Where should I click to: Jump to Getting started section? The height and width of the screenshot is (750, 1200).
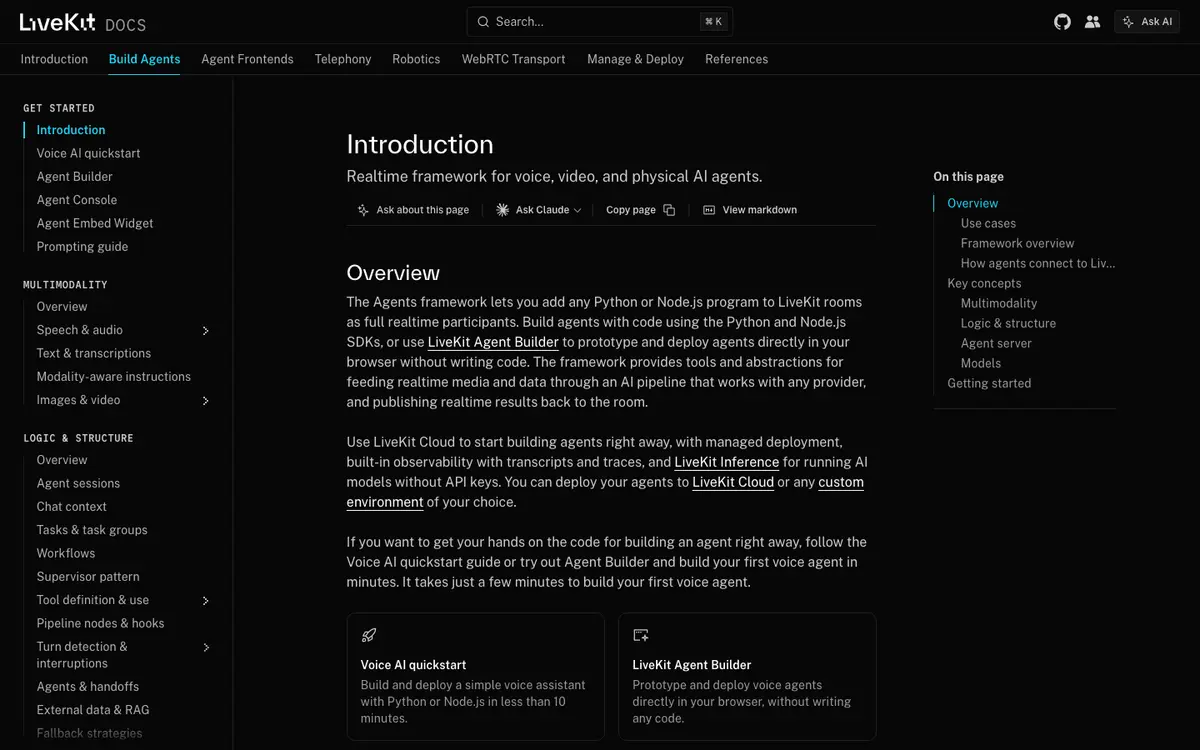click(x=989, y=383)
